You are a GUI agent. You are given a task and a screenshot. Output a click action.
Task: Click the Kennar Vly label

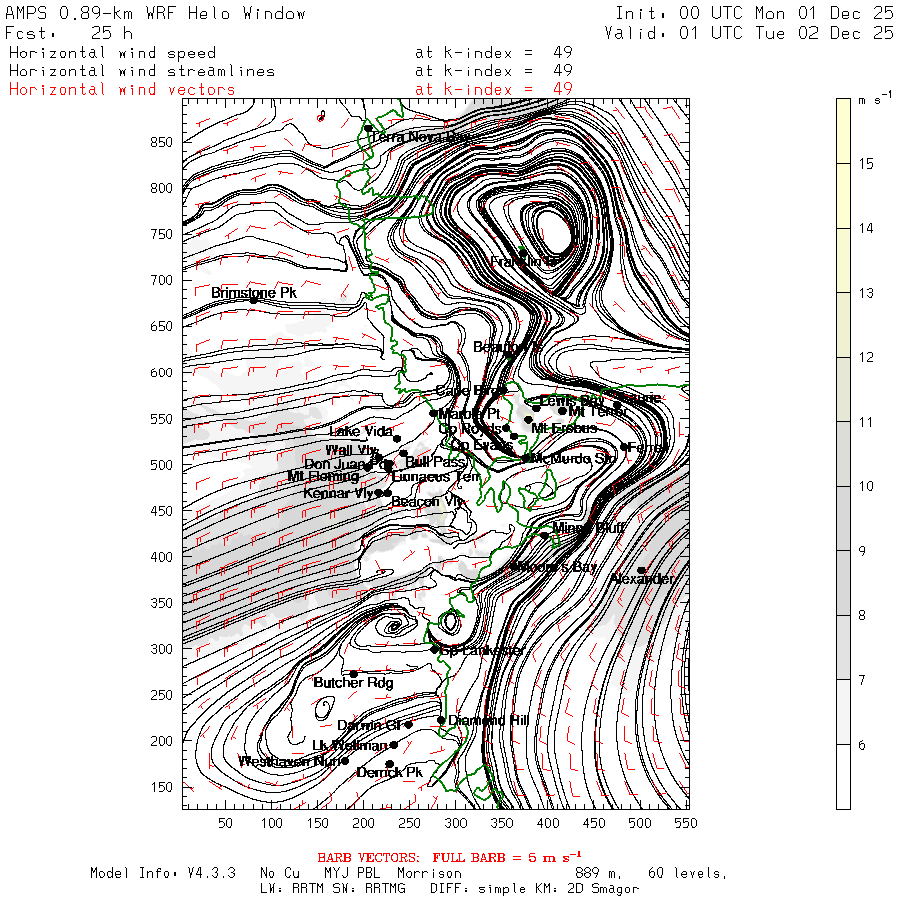(339, 493)
